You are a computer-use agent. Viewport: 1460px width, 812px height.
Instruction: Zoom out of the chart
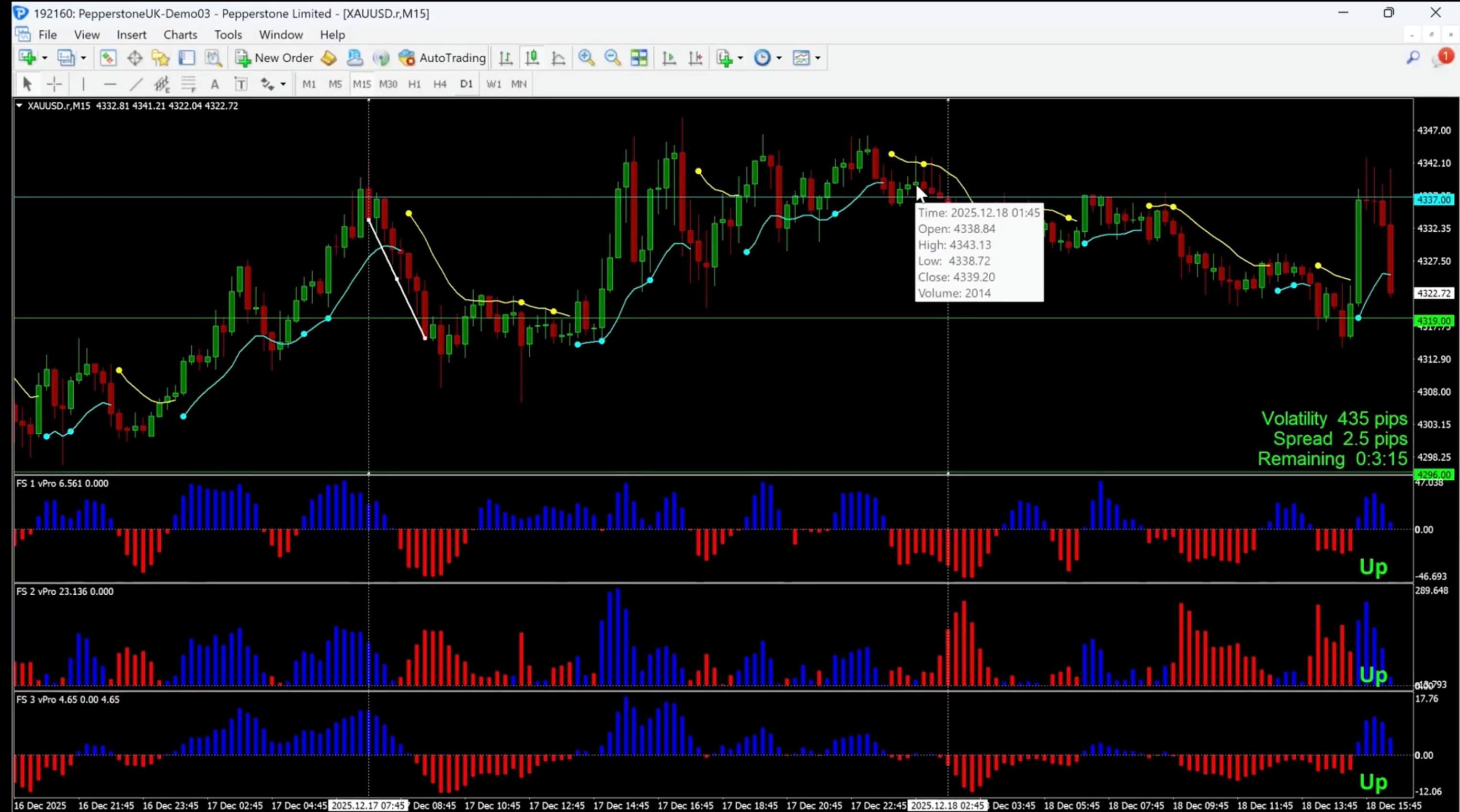coord(612,57)
